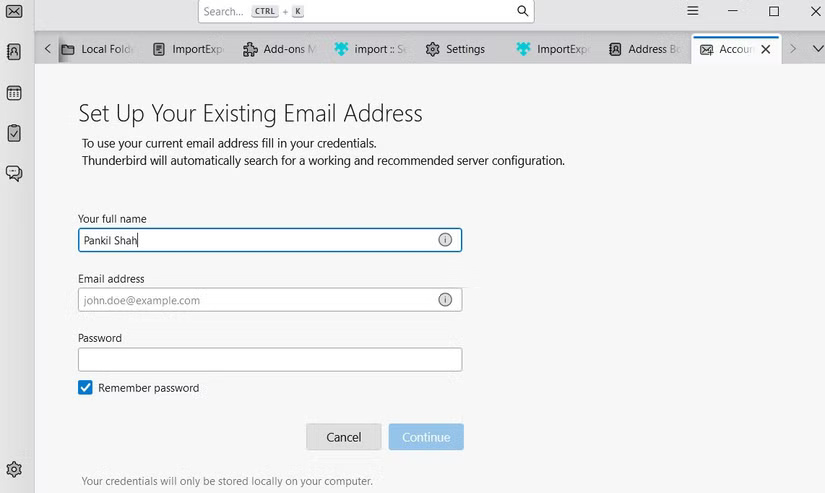This screenshot has width=825, height=493.
Task: Maximize the Thunderbird window
Action: point(774,11)
